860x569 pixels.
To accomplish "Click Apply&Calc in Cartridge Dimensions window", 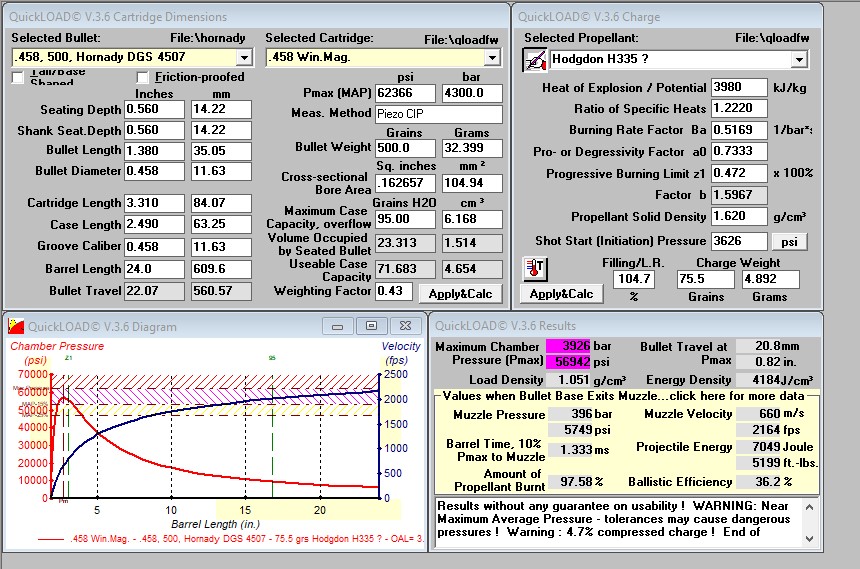I will coord(460,294).
